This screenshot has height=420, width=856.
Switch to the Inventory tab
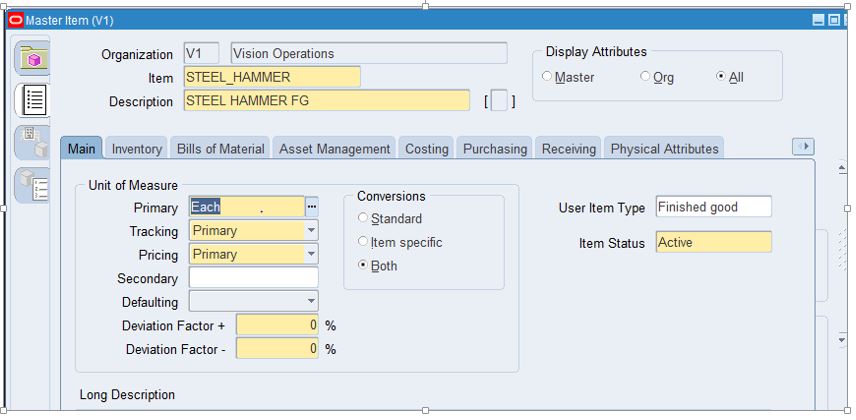point(137,149)
